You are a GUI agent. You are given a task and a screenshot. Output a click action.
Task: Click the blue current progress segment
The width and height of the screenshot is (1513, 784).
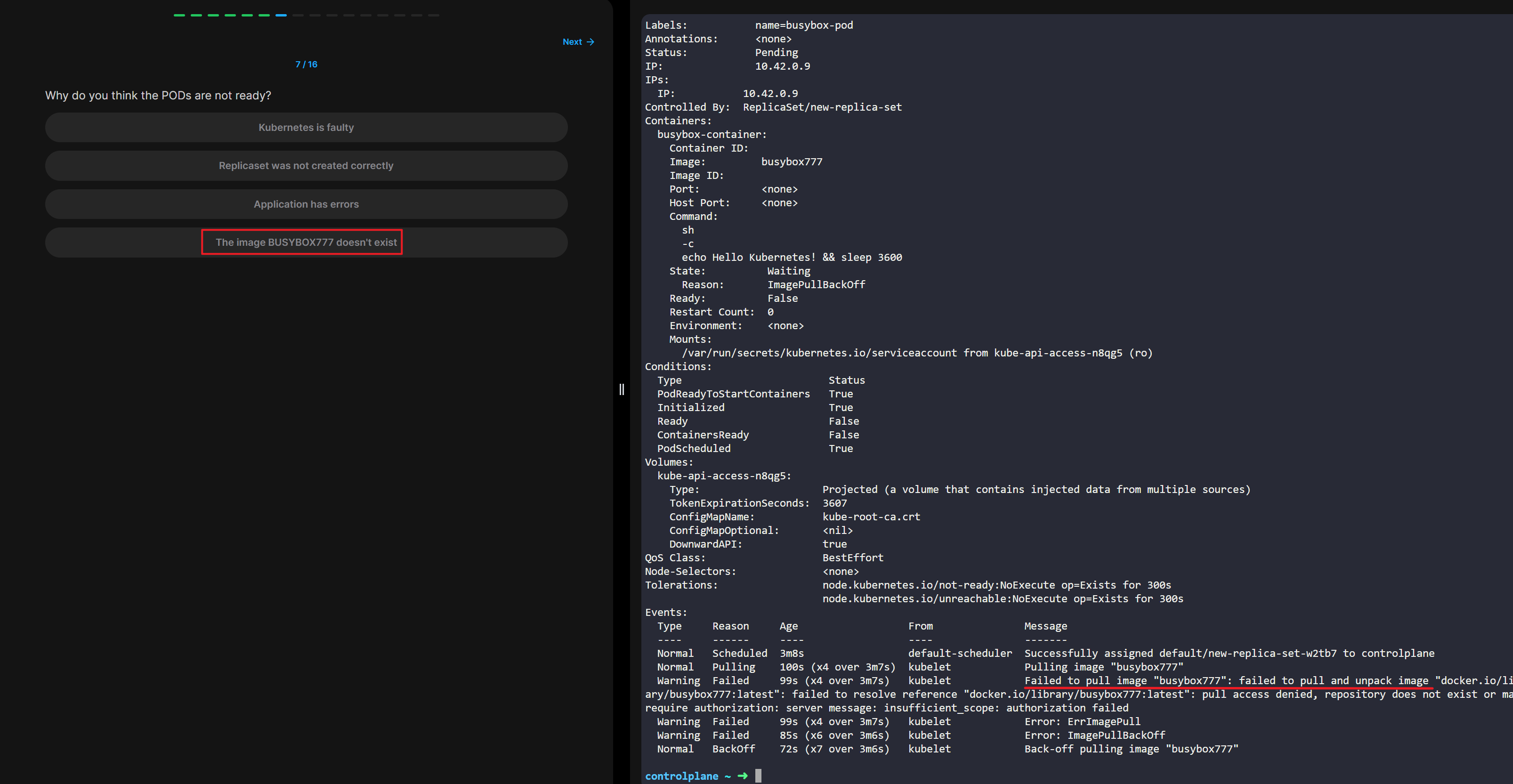[x=281, y=15]
